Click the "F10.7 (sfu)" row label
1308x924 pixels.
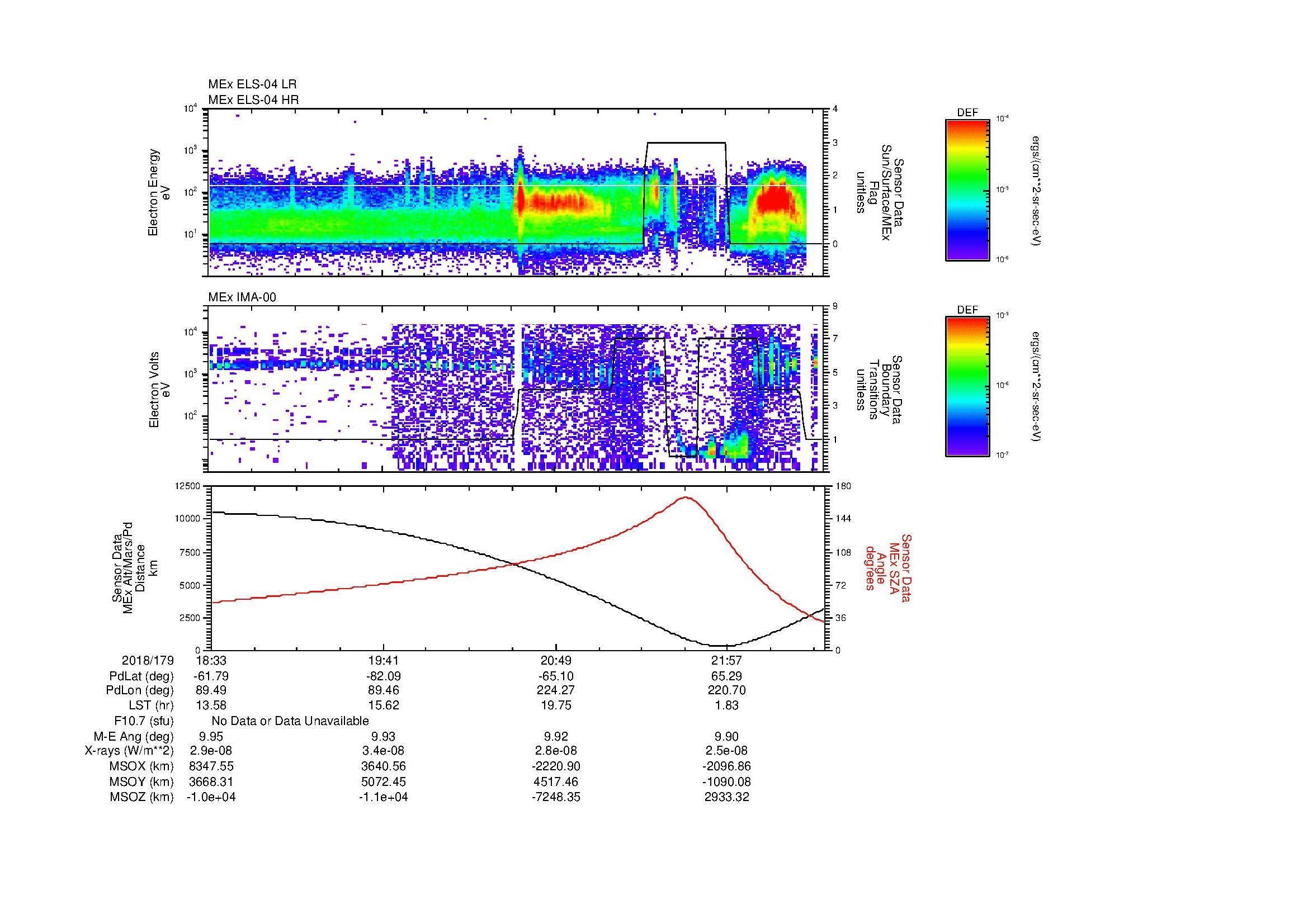[144, 721]
